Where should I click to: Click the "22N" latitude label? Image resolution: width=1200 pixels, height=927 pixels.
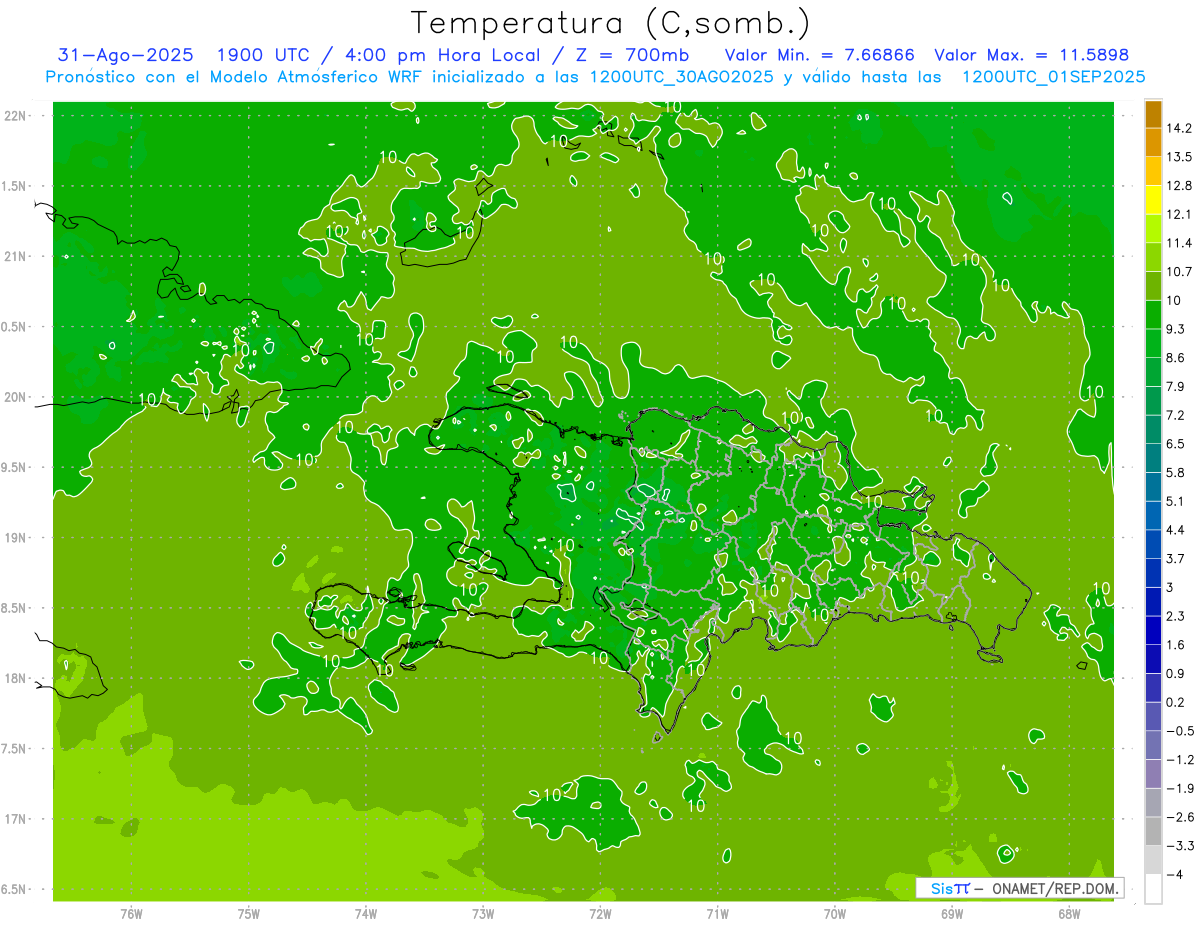click(17, 116)
